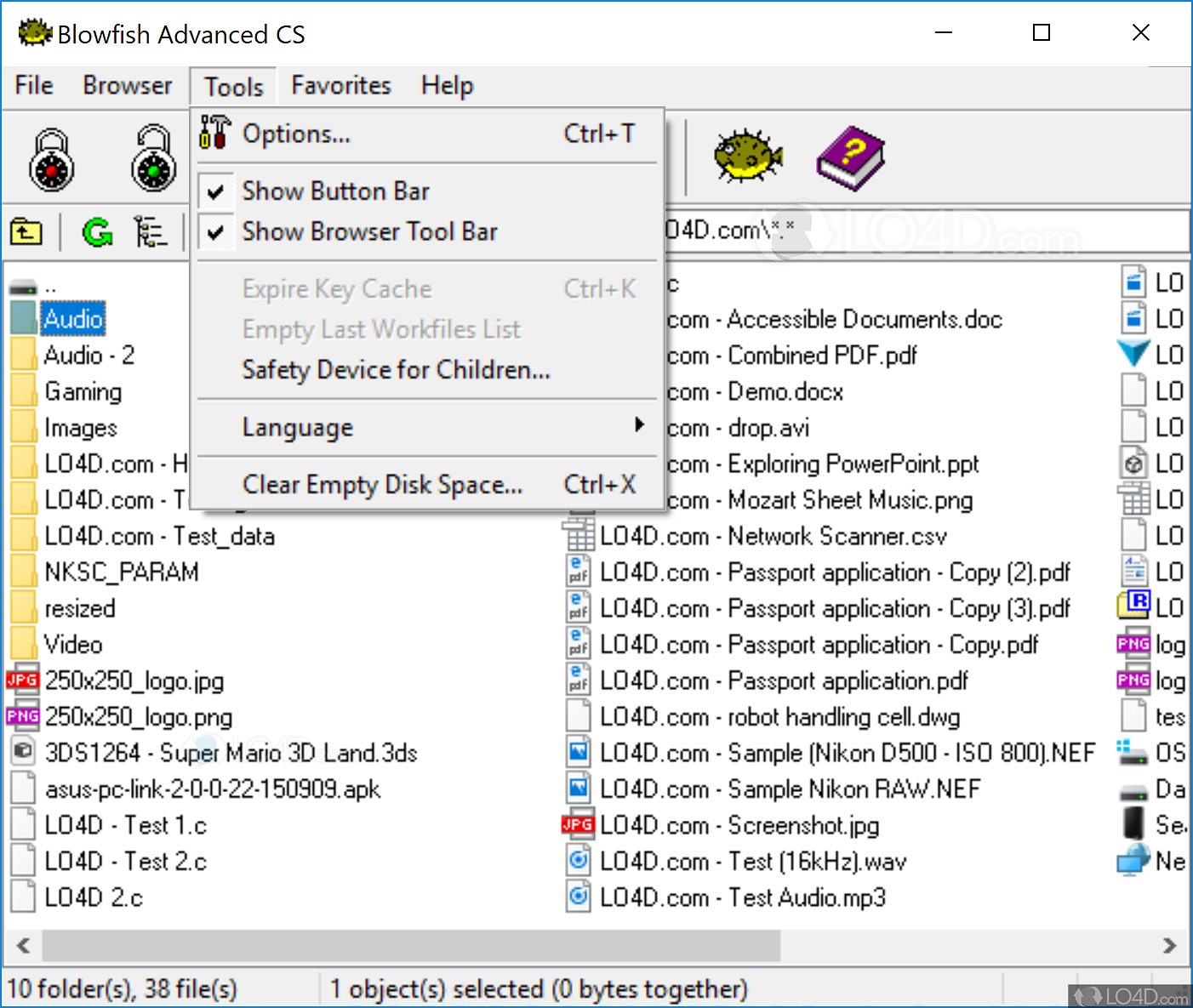Open help via the purple book icon

(x=849, y=157)
